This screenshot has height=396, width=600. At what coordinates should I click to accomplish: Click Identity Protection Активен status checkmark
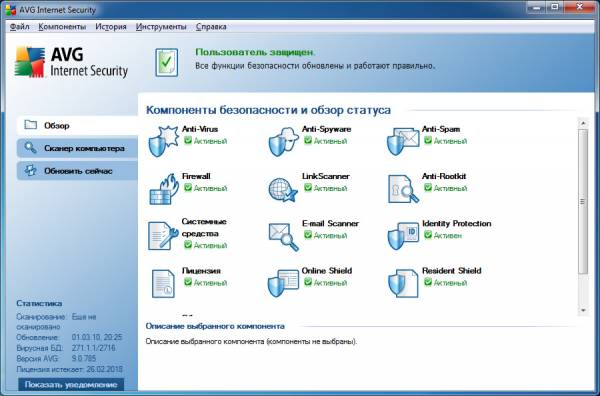point(428,235)
